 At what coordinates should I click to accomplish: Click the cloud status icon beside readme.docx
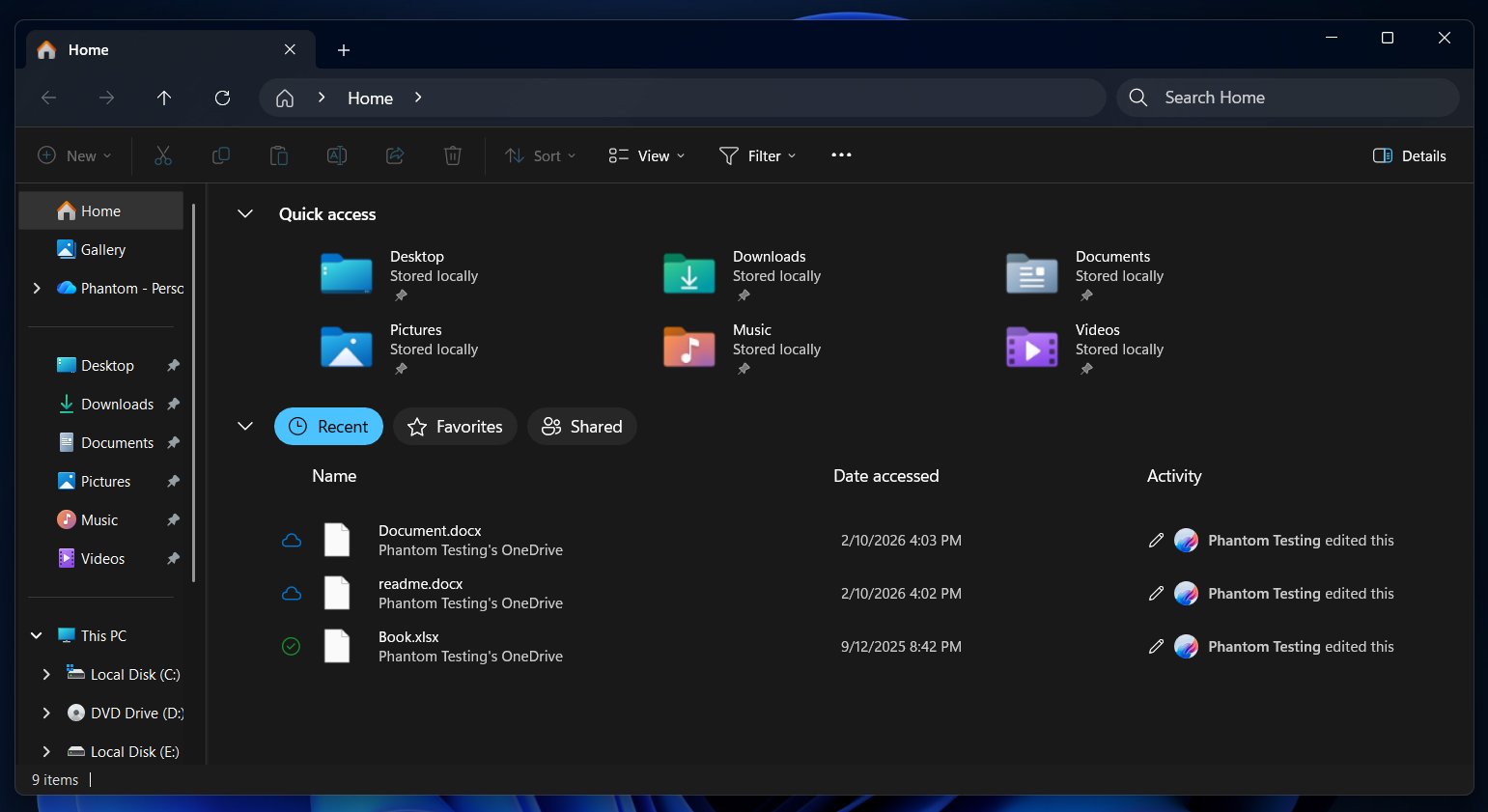click(291, 593)
